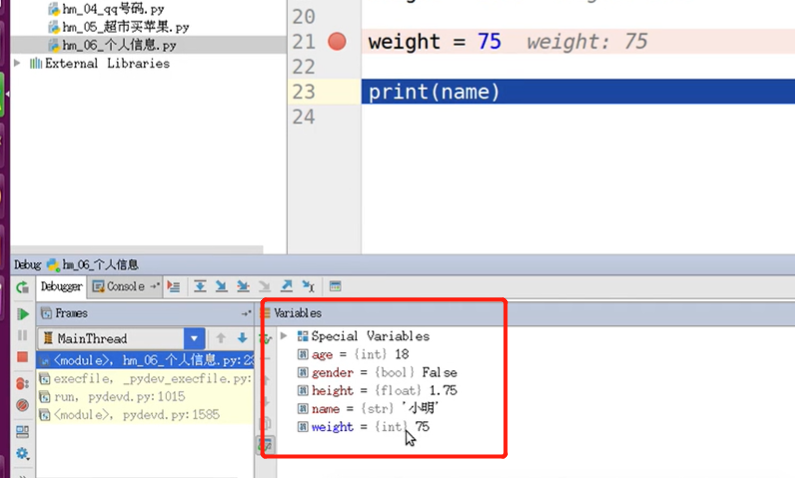Step into the function call

pyautogui.click(x=222, y=286)
